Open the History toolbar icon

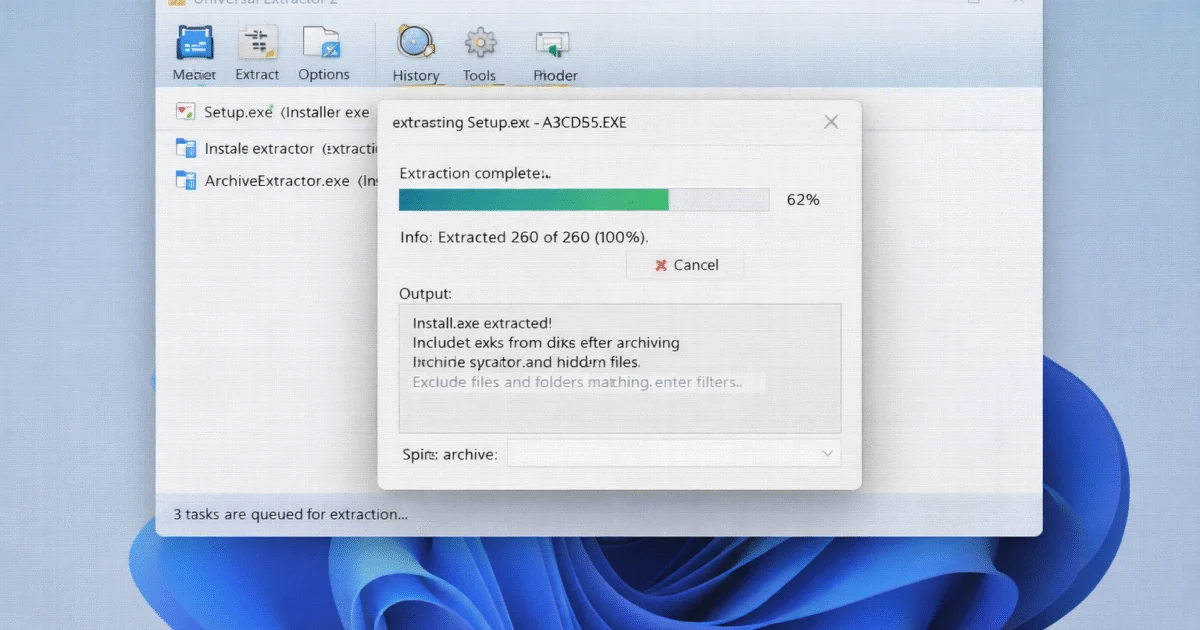(x=415, y=42)
